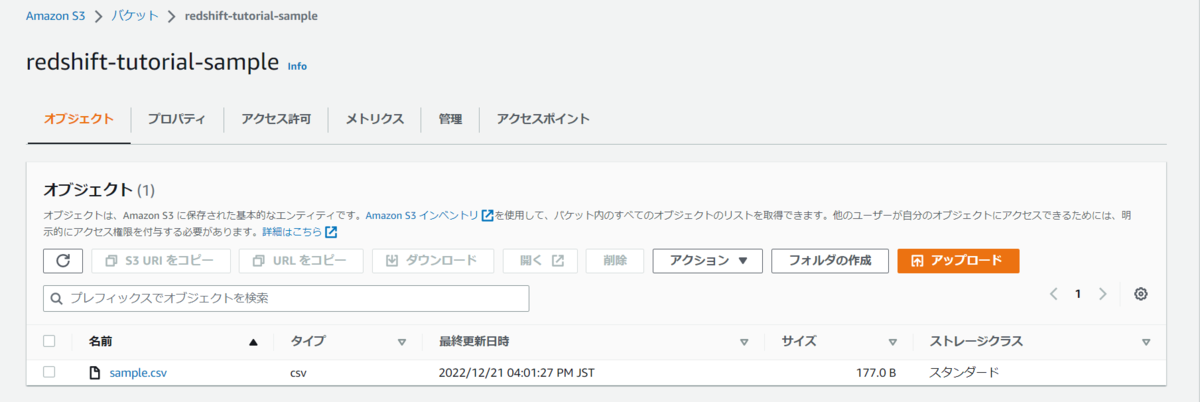Open the メトリクス tab
Viewport: 1200px width, 402px height.
pyautogui.click(x=375, y=119)
